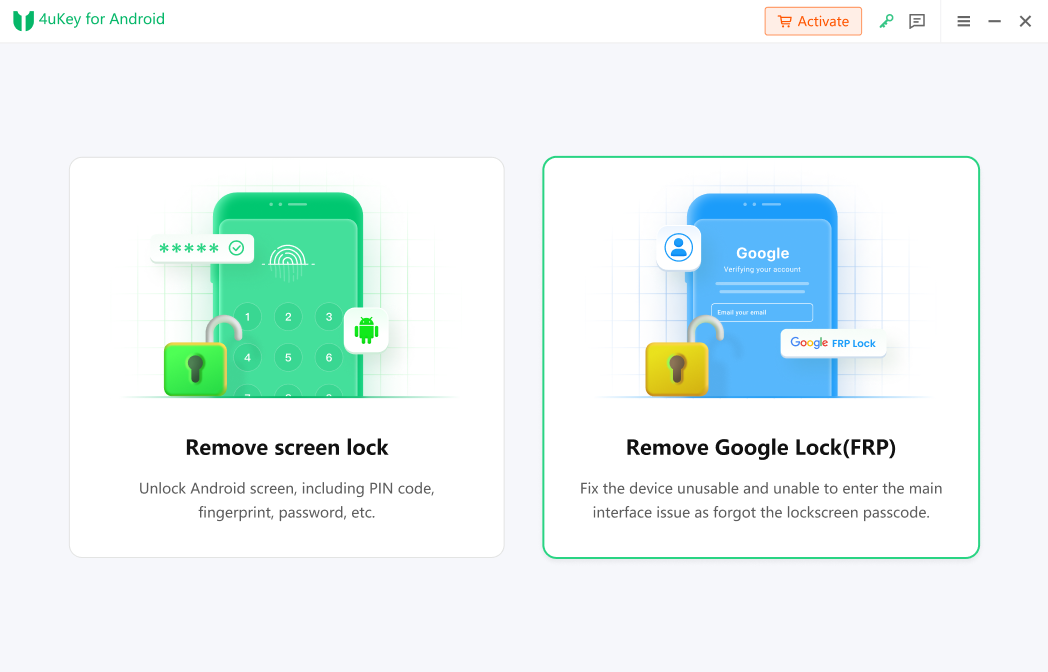Image resolution: width=1048 pixels, height=672 pixels.
Task: Click the 4uKey shield logo icon
Action: pos(23,21)
